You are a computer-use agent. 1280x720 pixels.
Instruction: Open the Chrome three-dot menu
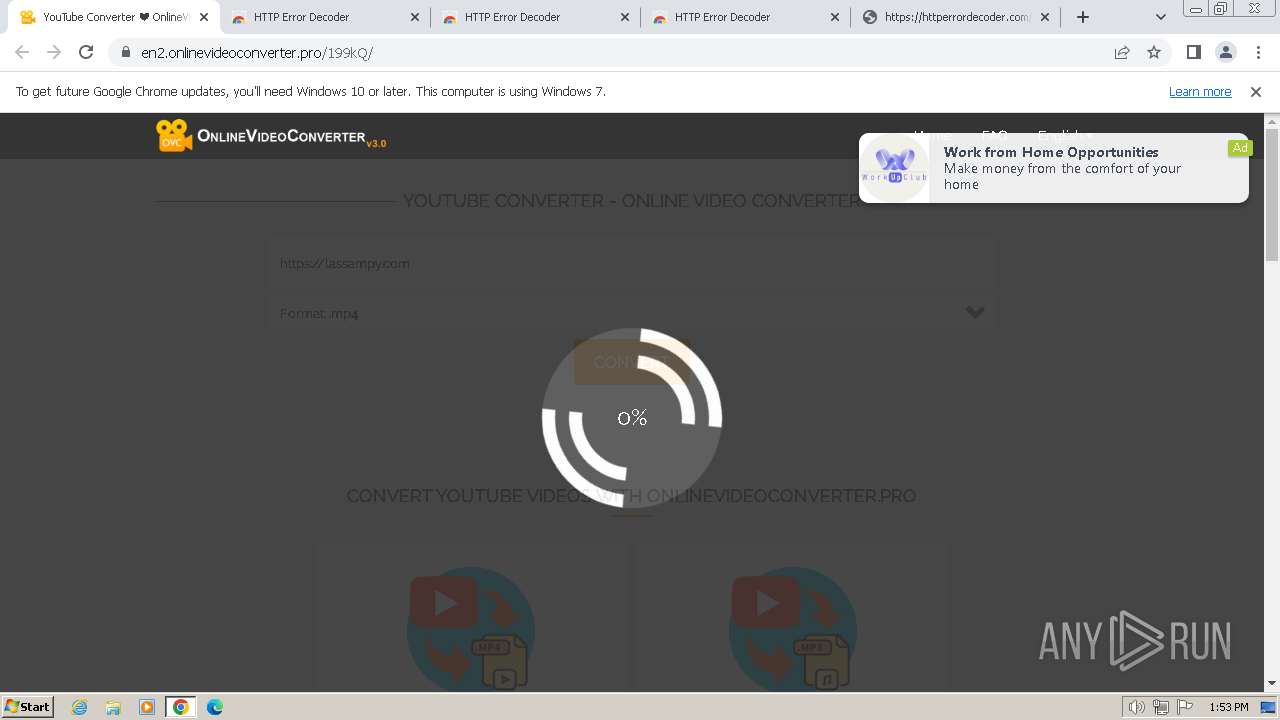tap(1257, 52)
